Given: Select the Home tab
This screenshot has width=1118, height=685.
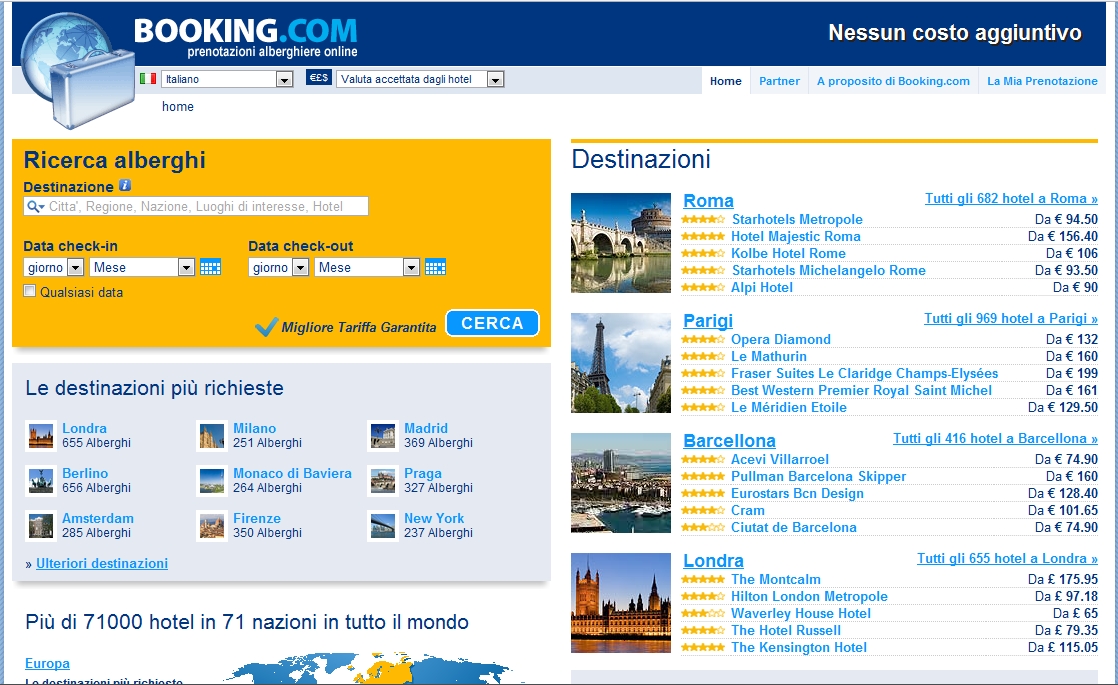Looking at the screenshot, I should pyautogui.click(x=726, y=81).
